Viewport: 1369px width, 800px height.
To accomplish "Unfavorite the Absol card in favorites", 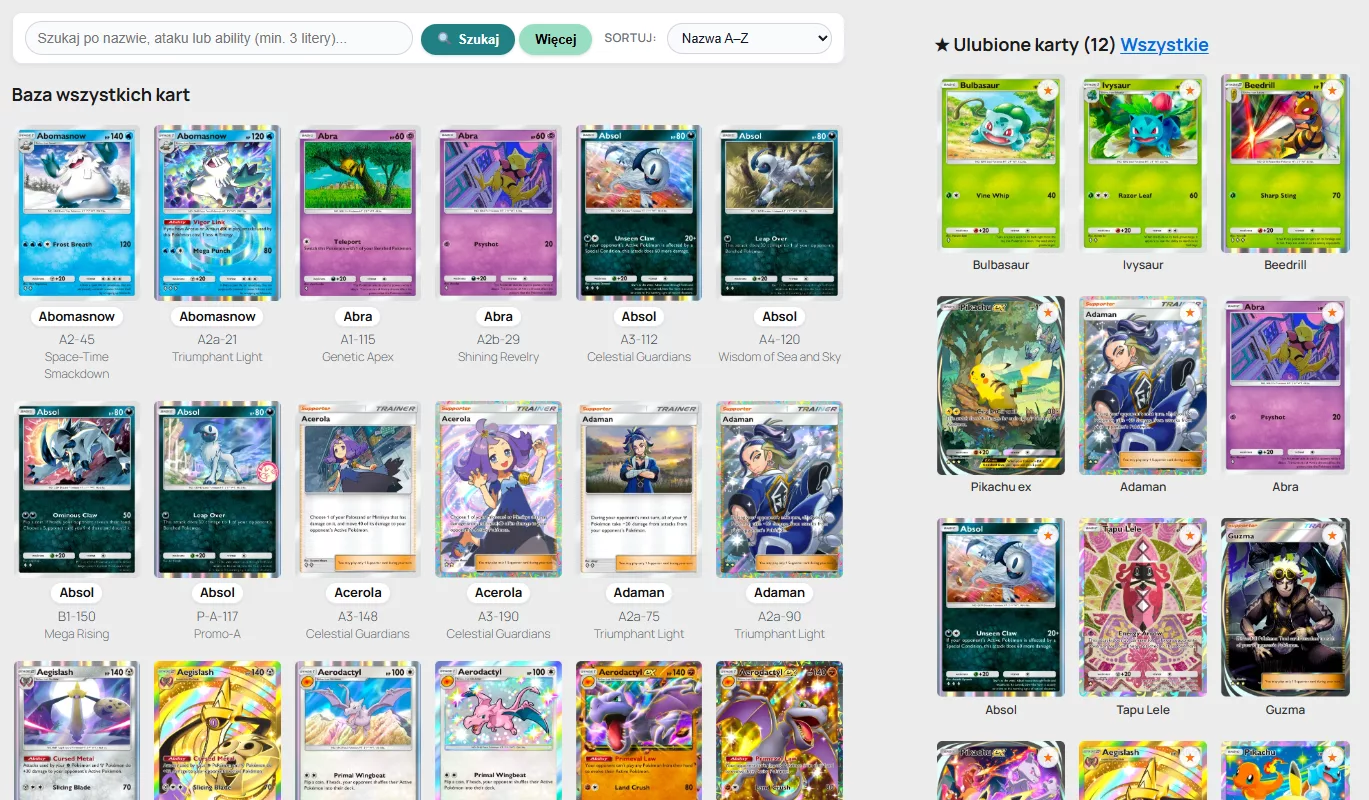I will coord(1048,535).
